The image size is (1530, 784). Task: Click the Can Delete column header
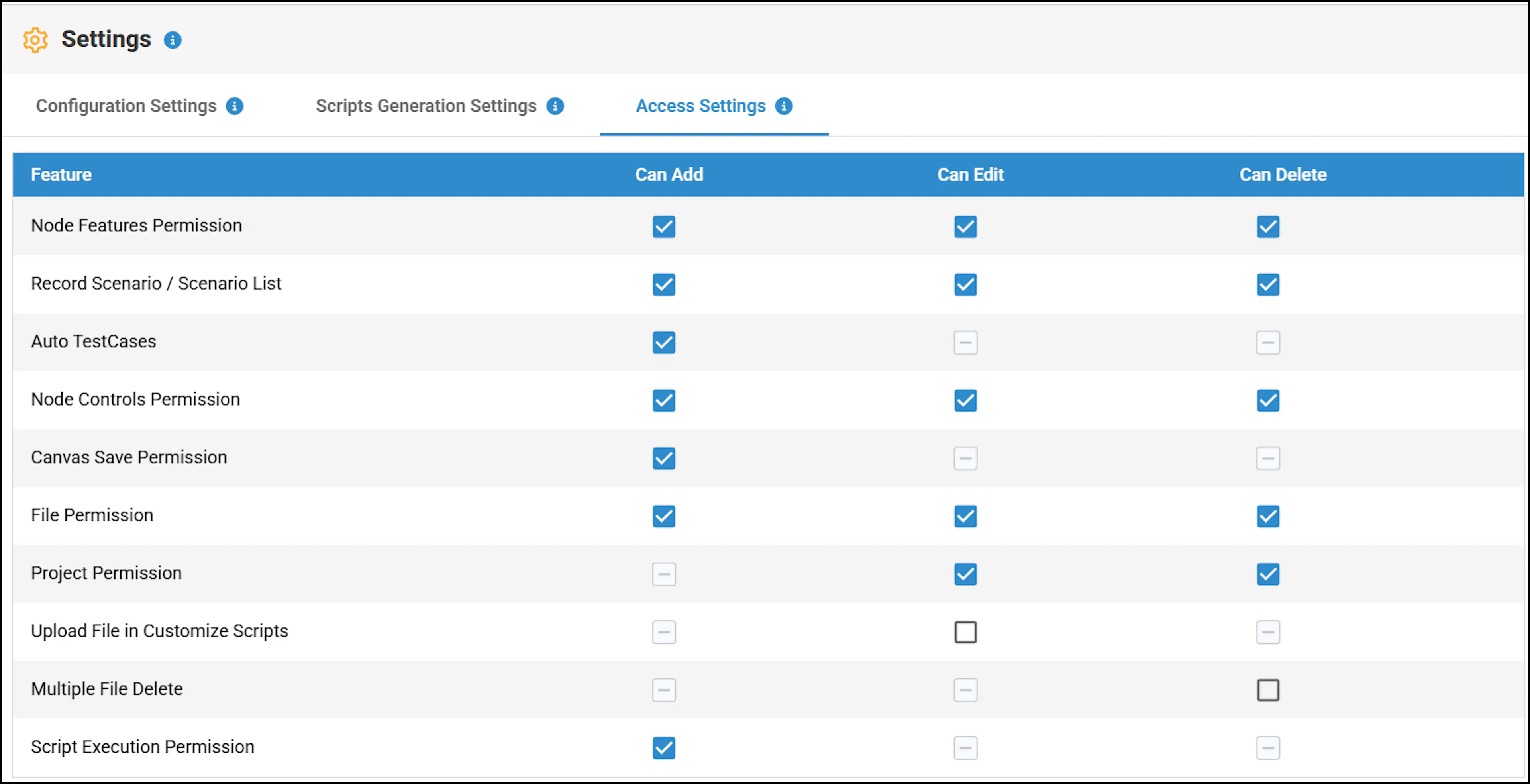point(1283,174)
